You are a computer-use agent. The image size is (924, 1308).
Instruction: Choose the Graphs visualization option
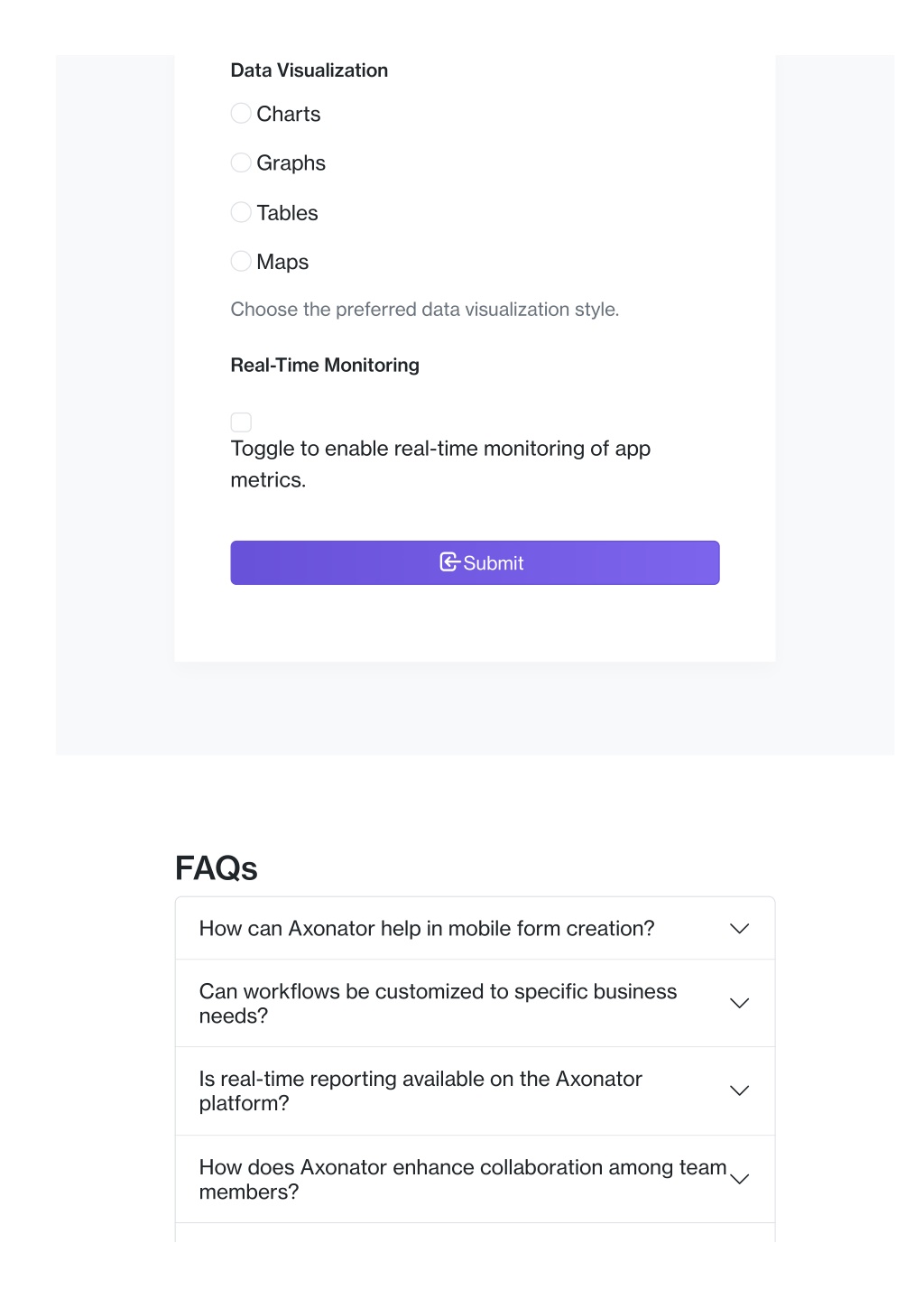[x=241, y=162]
